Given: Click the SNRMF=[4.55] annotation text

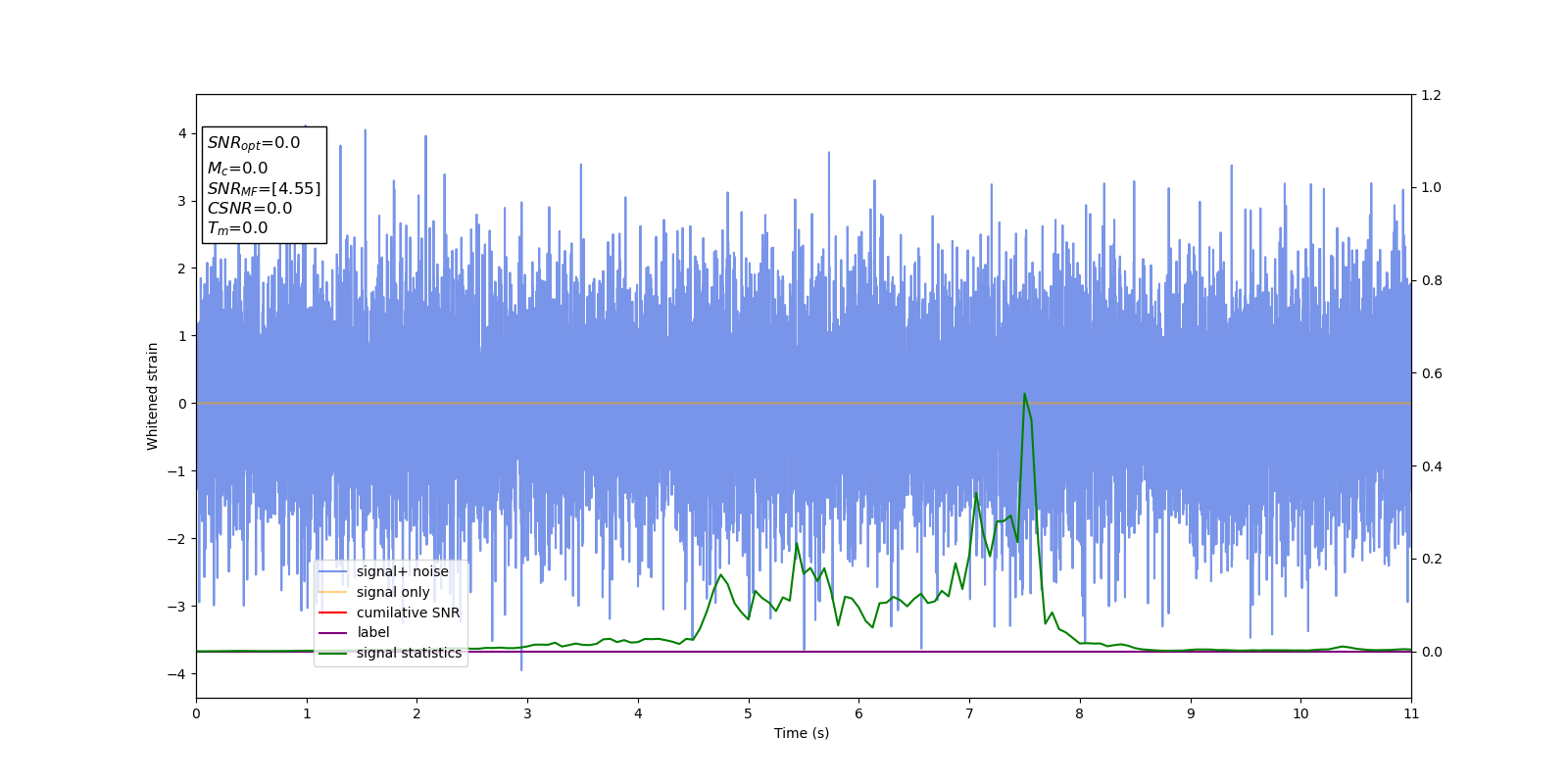Looking at the screenshot, I should click(x=264, y=188).
